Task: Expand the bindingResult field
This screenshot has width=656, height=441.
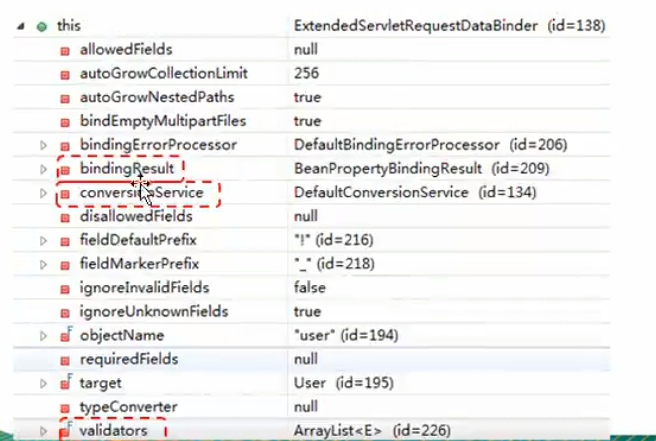Action: tap(43, 169)
